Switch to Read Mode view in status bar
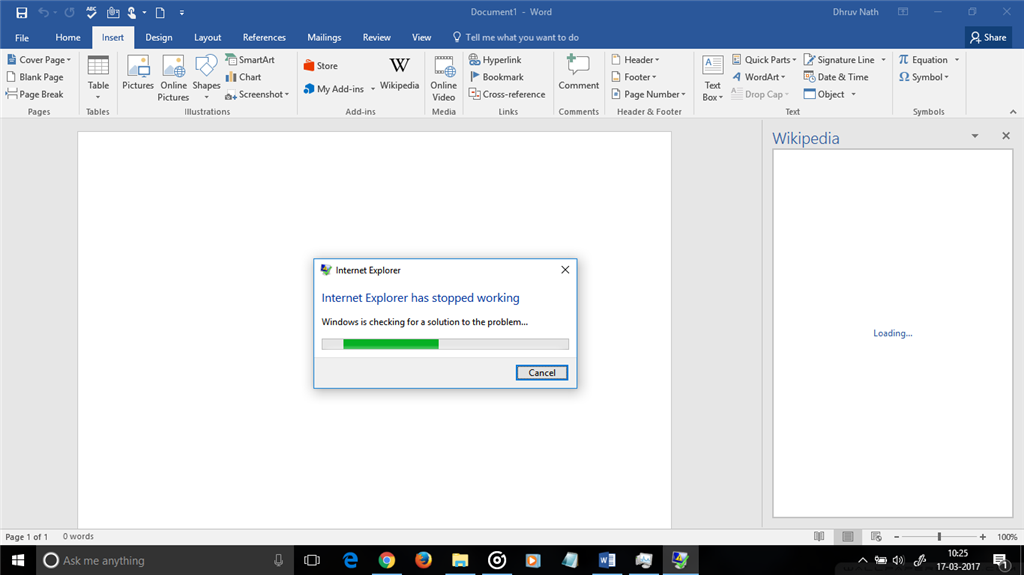The height and width of the screenshot is (575, 1024). (x=819, y=536)
